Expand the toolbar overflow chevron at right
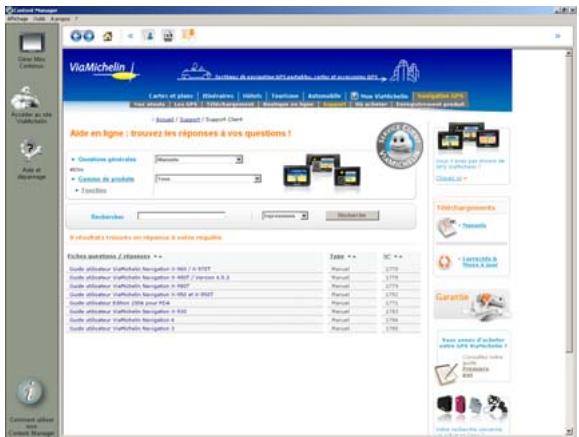 click(558, 36)
